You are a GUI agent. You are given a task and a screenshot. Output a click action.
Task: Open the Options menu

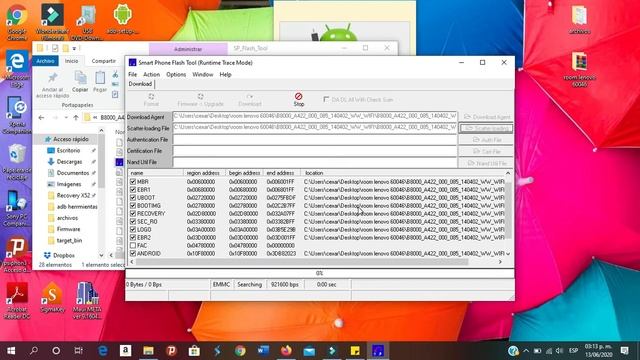click(x=176, y=75)
